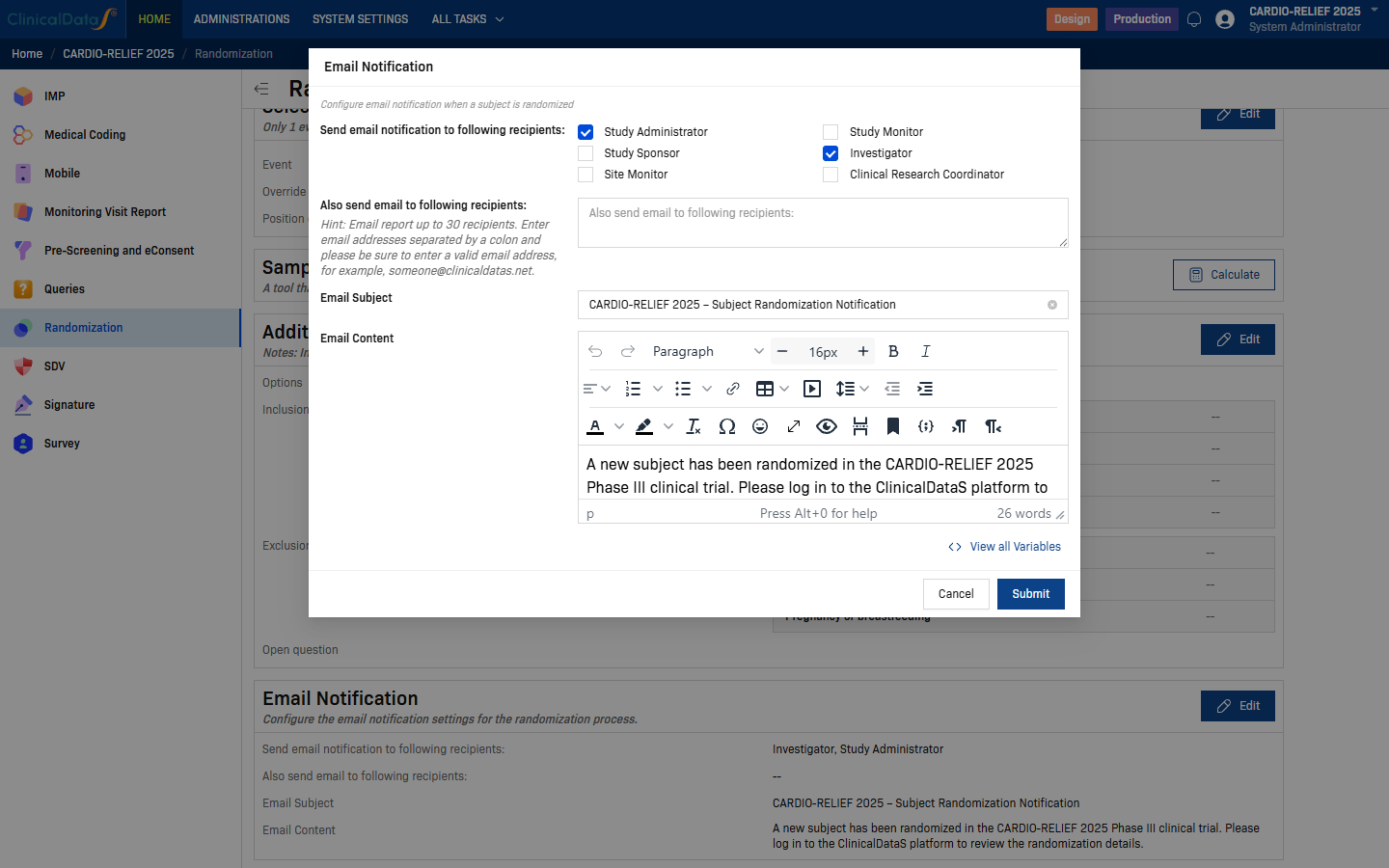Click additional recipients text area
This screenshot has height=868, width=1389.
[x=823, y=223]
